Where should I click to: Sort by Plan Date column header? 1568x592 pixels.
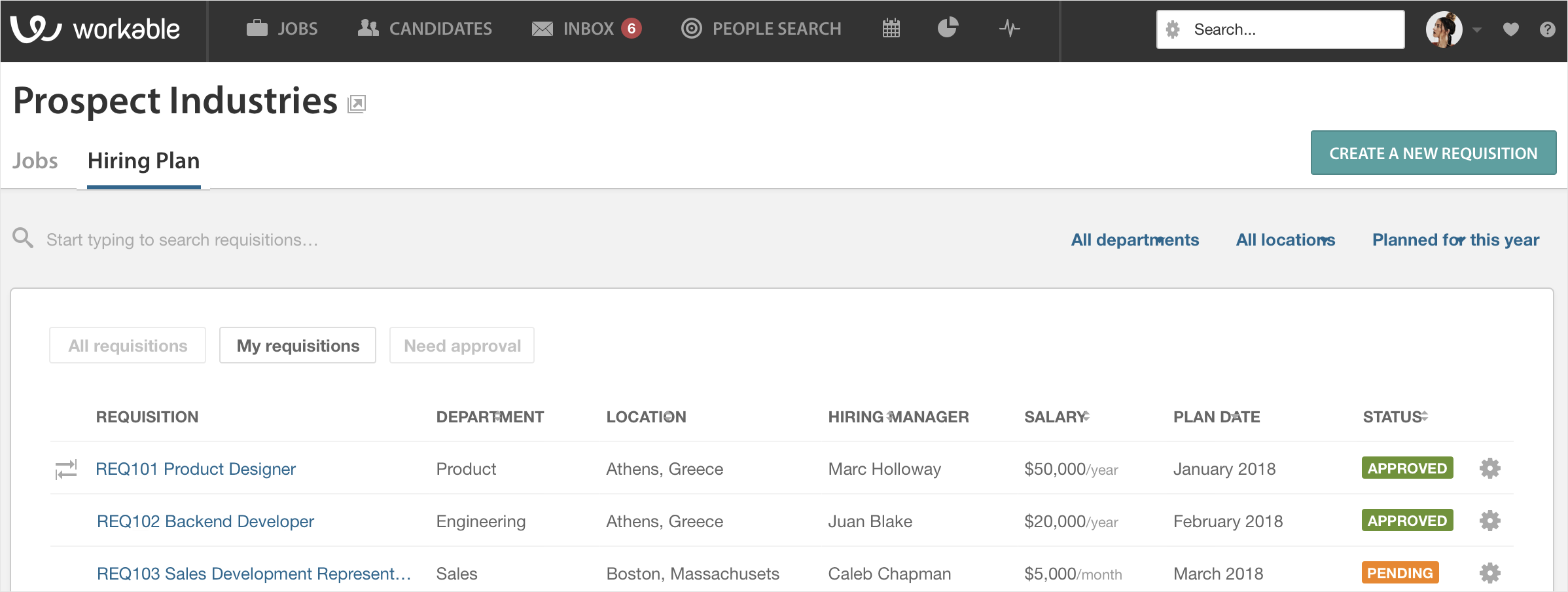[1217, 416]
